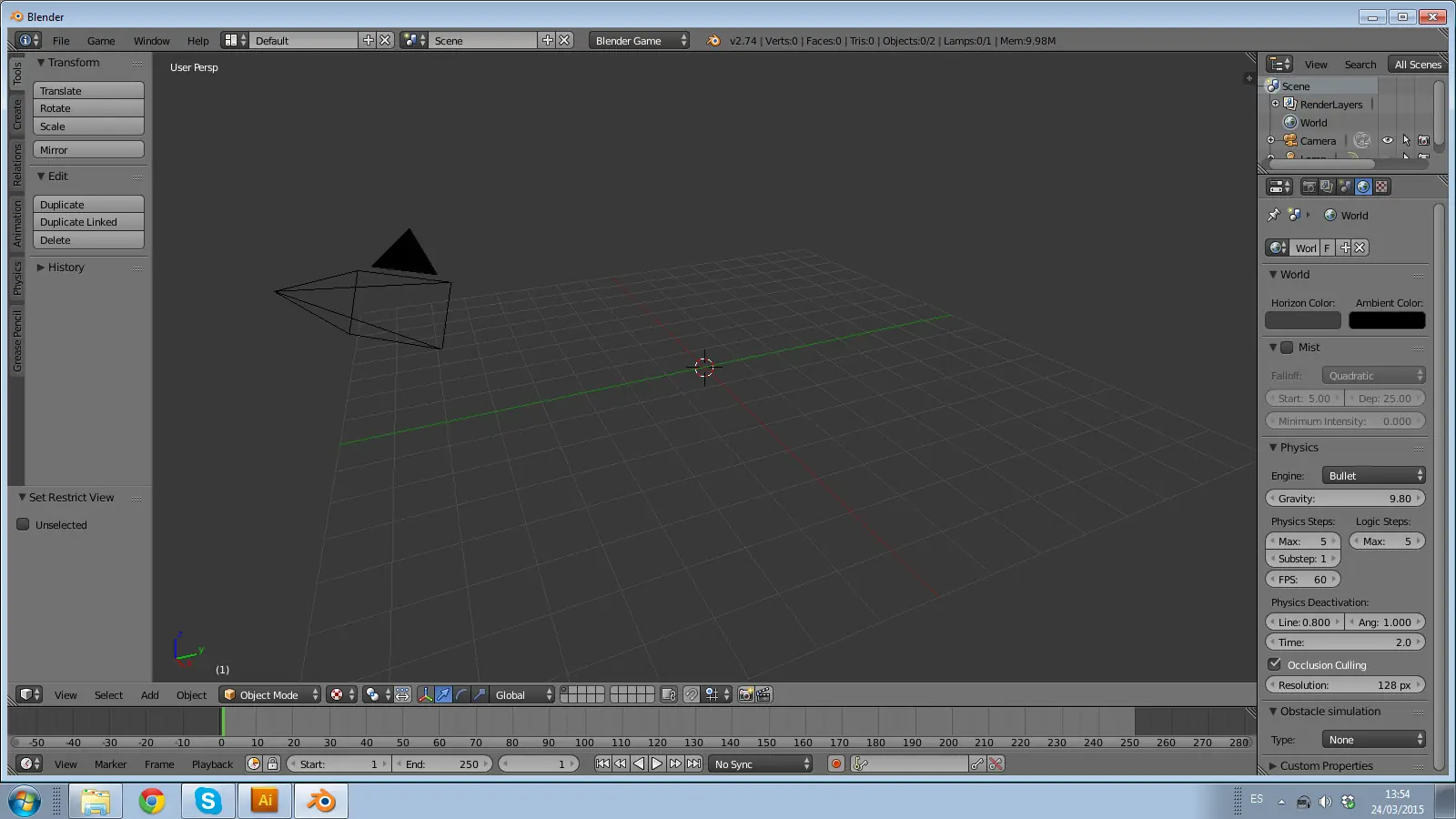Click the Delete button
1456x819 pixels.
88,240
